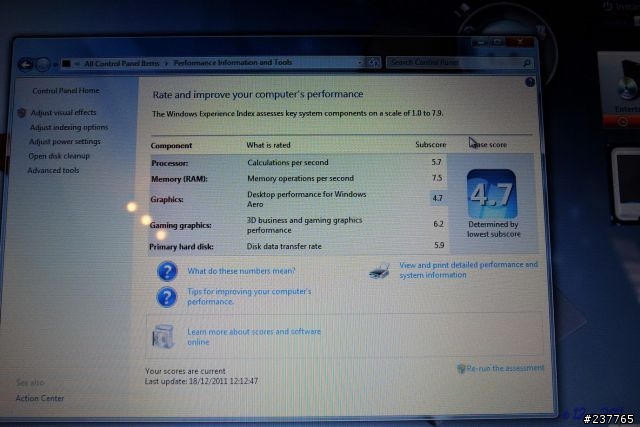Open Control Panel Home
The image size is (640, 427).
66,91
